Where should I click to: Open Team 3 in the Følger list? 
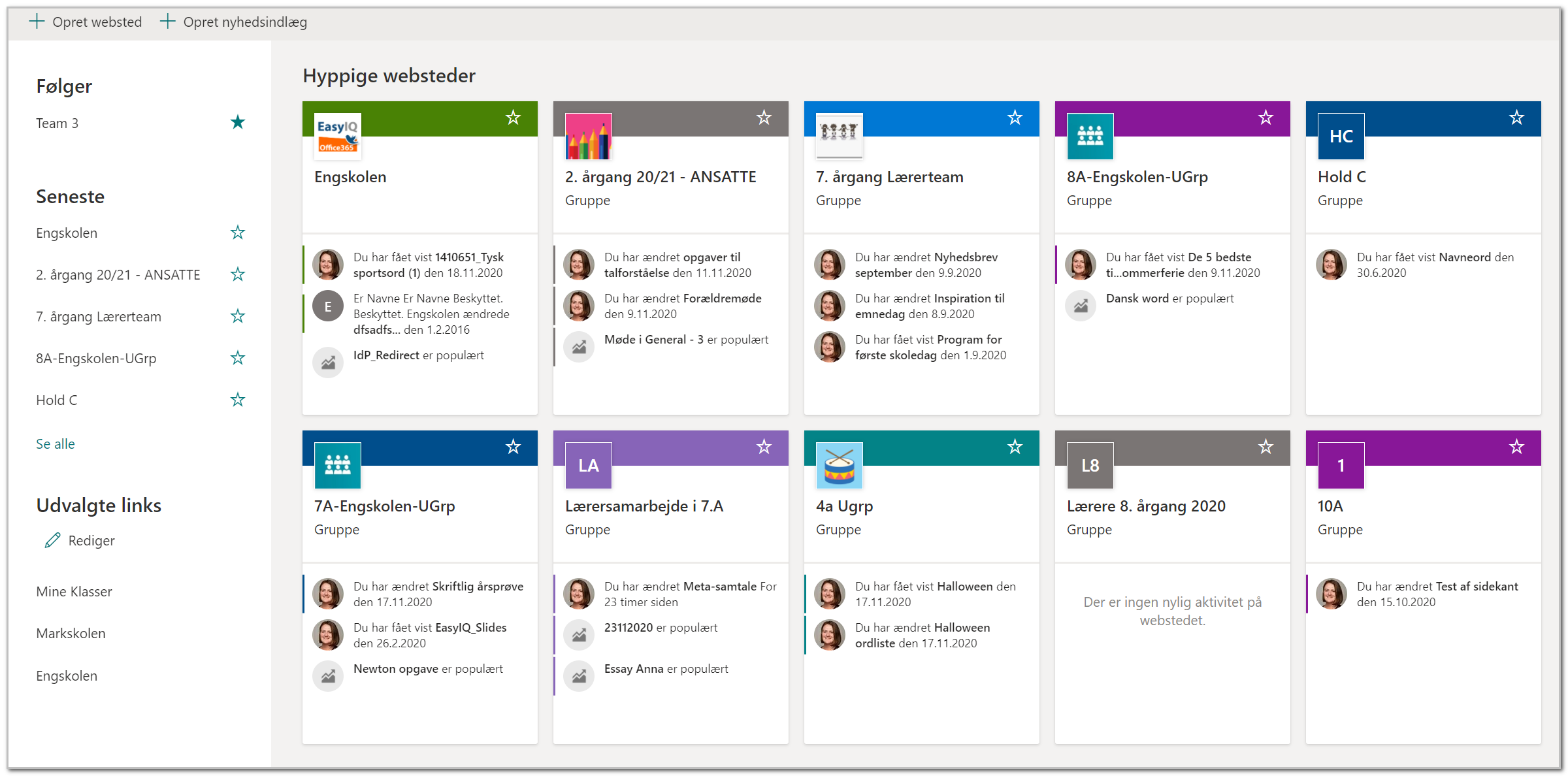click(x=57, y=123)
